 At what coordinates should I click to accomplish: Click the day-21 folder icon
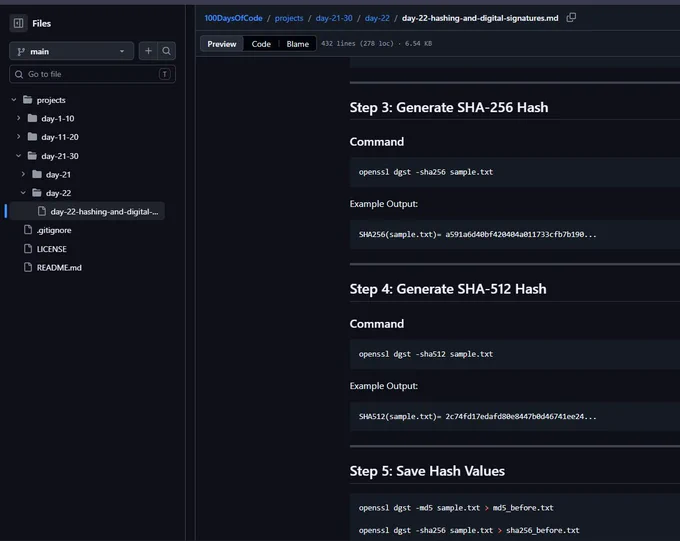[37, 174]
